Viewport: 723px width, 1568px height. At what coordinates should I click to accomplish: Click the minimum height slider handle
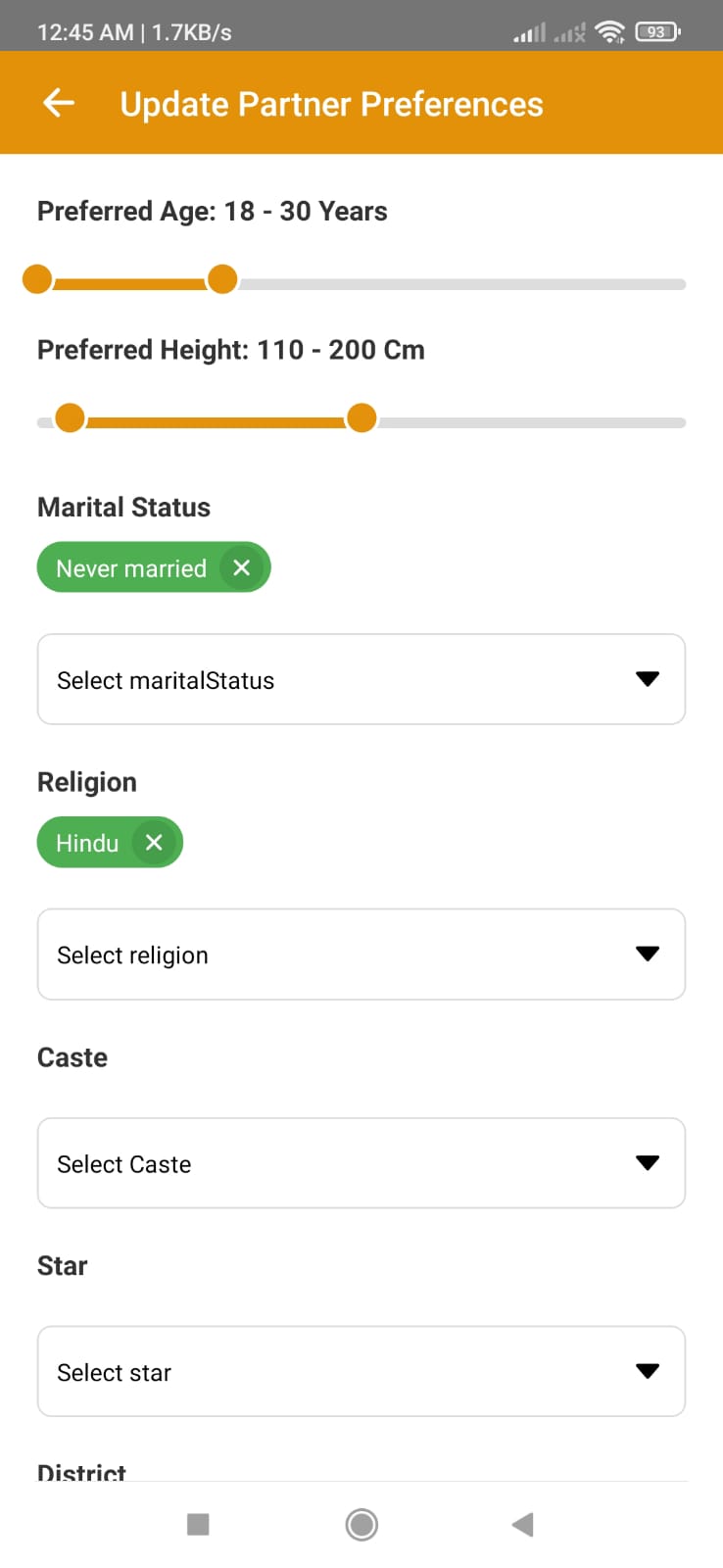tap(70, 417)
